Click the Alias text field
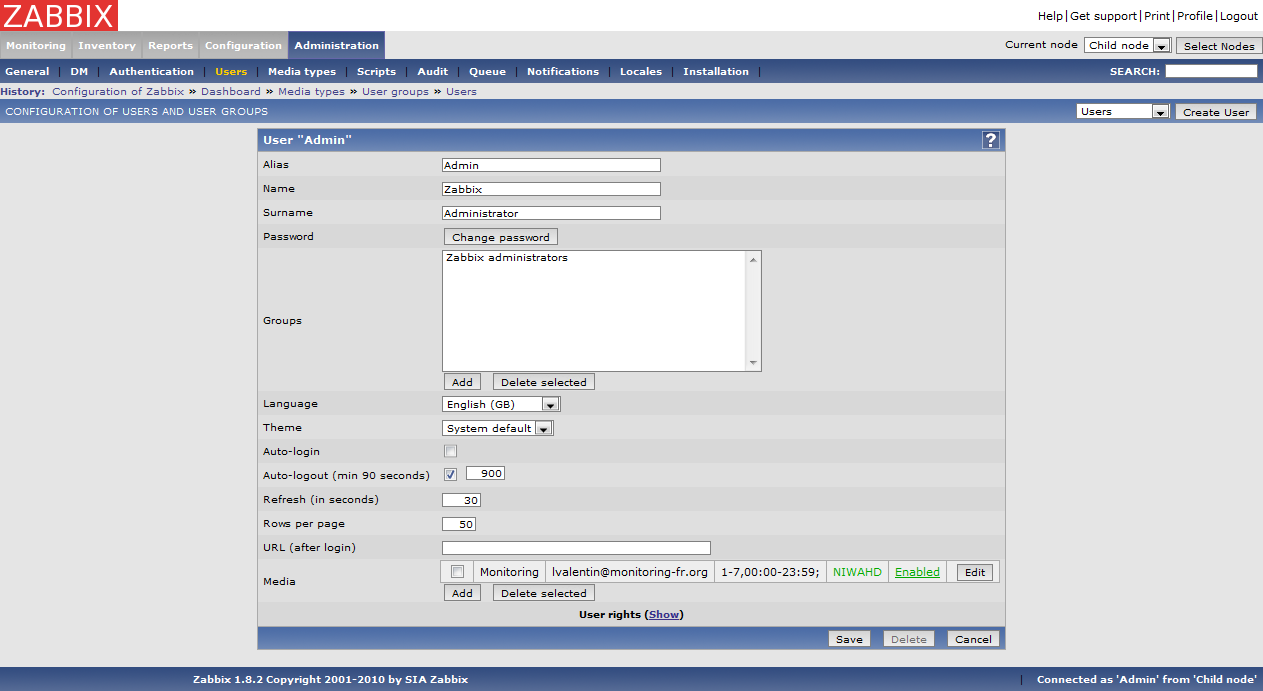This screenshot has width=1263, height=691. point(551,166)
